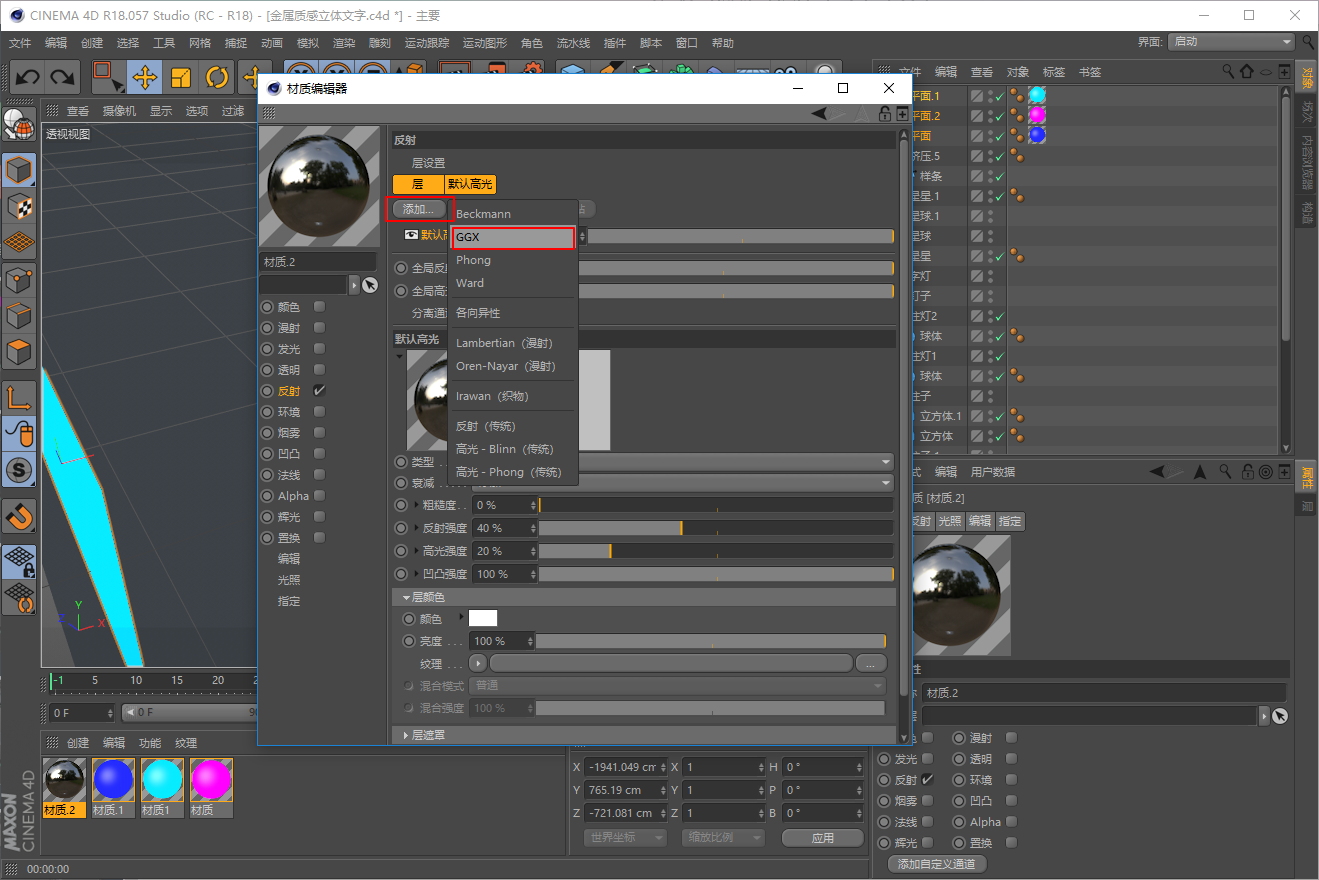Screen dimensions: 1319x880
Task: Open the 世界坐标 dropdown
Action: point(624,837)
